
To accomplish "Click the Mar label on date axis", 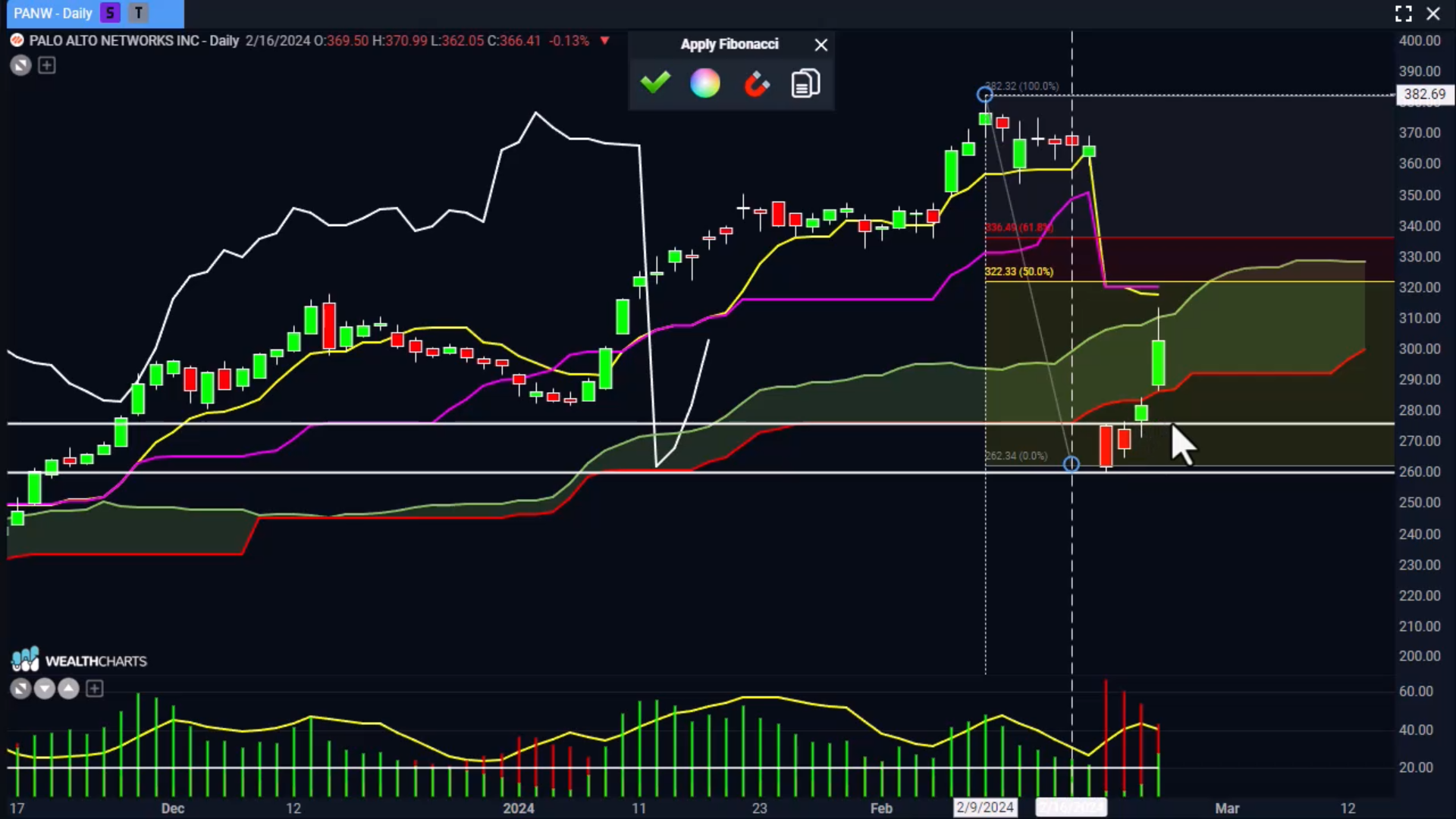I will (1227, 808).
